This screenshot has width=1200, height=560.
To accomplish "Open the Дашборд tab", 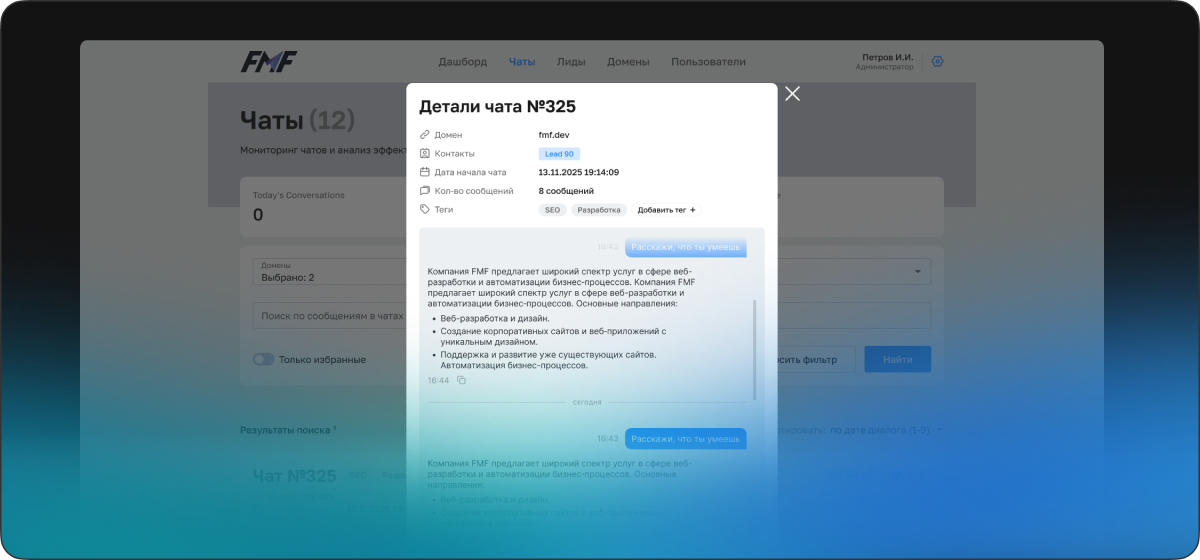I will [x=462, y=62].
